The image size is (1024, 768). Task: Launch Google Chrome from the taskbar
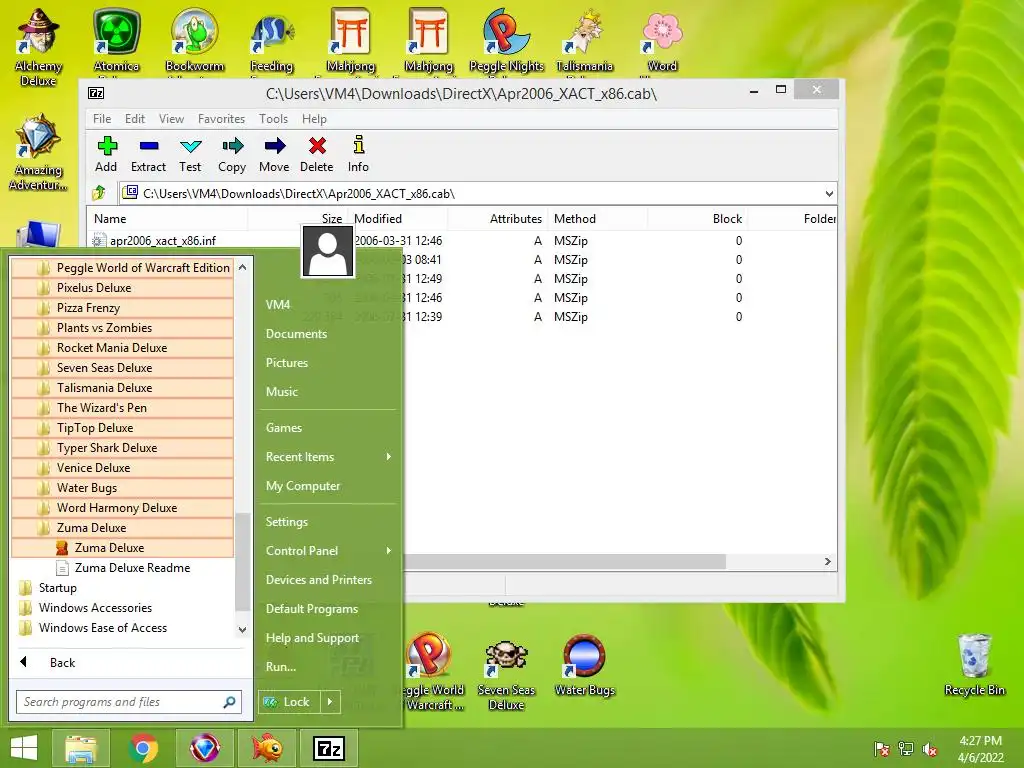(143, 748)
